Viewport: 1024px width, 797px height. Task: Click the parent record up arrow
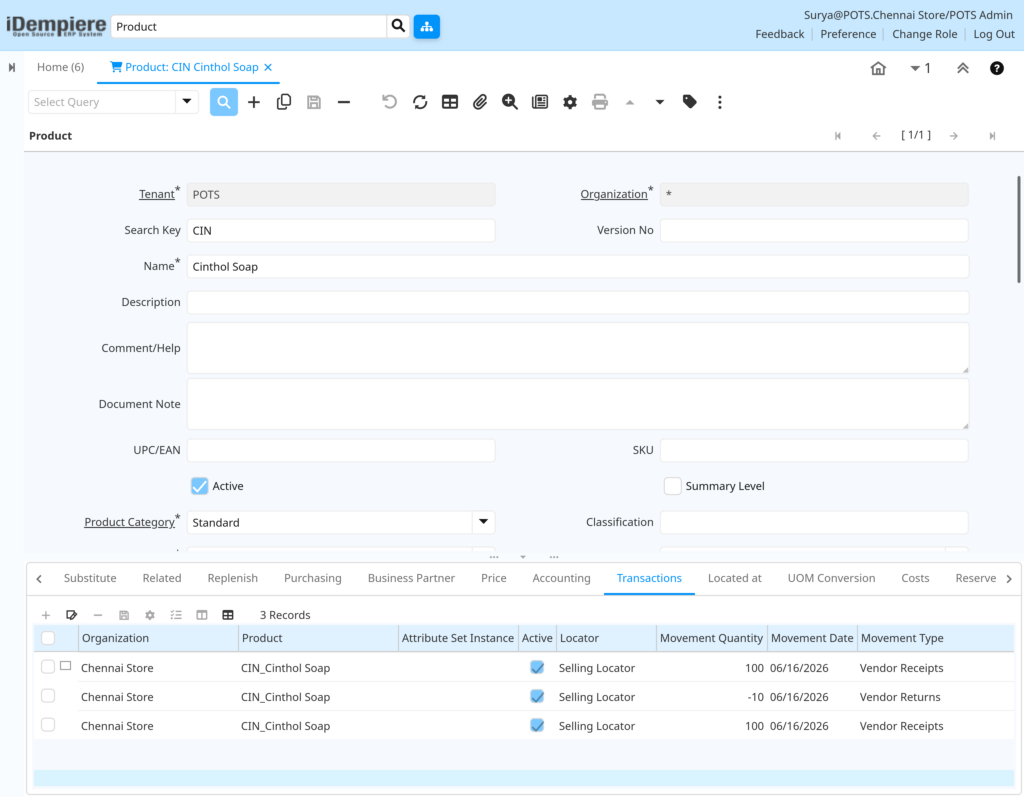tap(630, 102)
